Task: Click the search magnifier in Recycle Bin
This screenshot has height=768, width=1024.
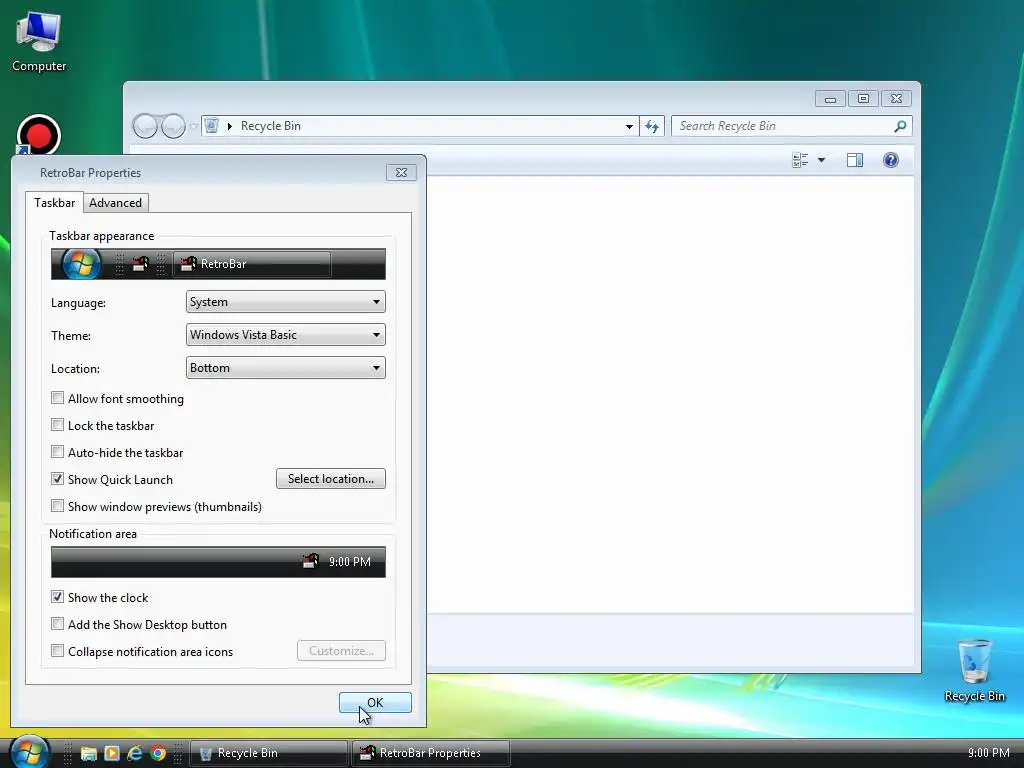Action: [x=900, y=126]
